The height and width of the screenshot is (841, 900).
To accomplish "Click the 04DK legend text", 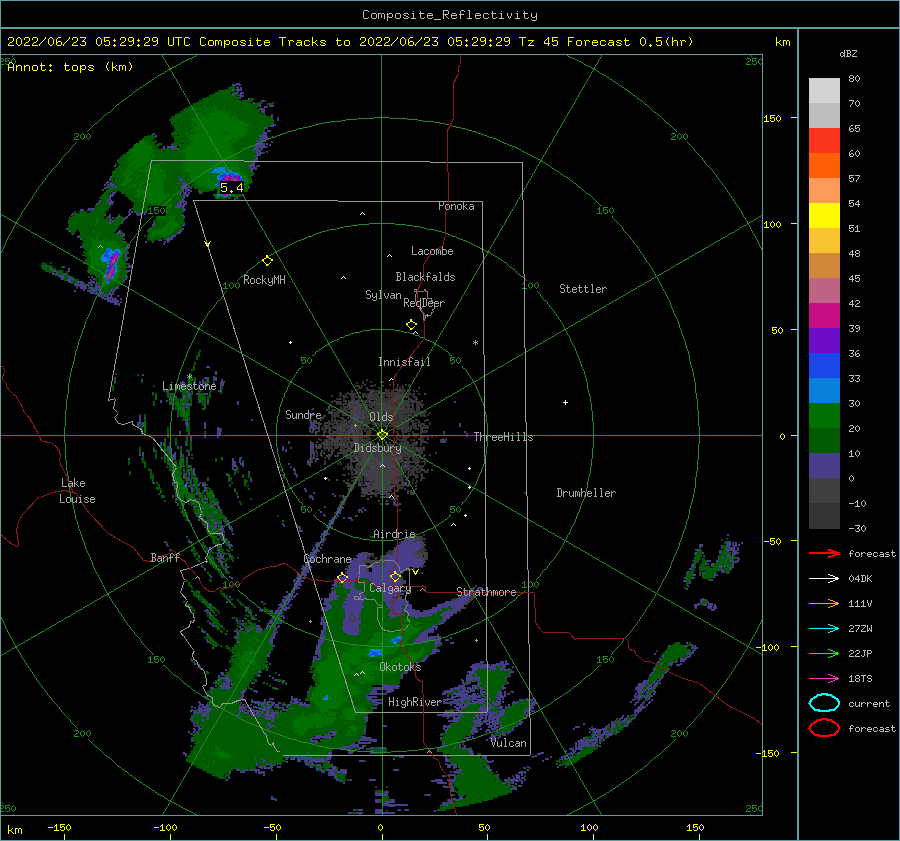I will [860, 579].
